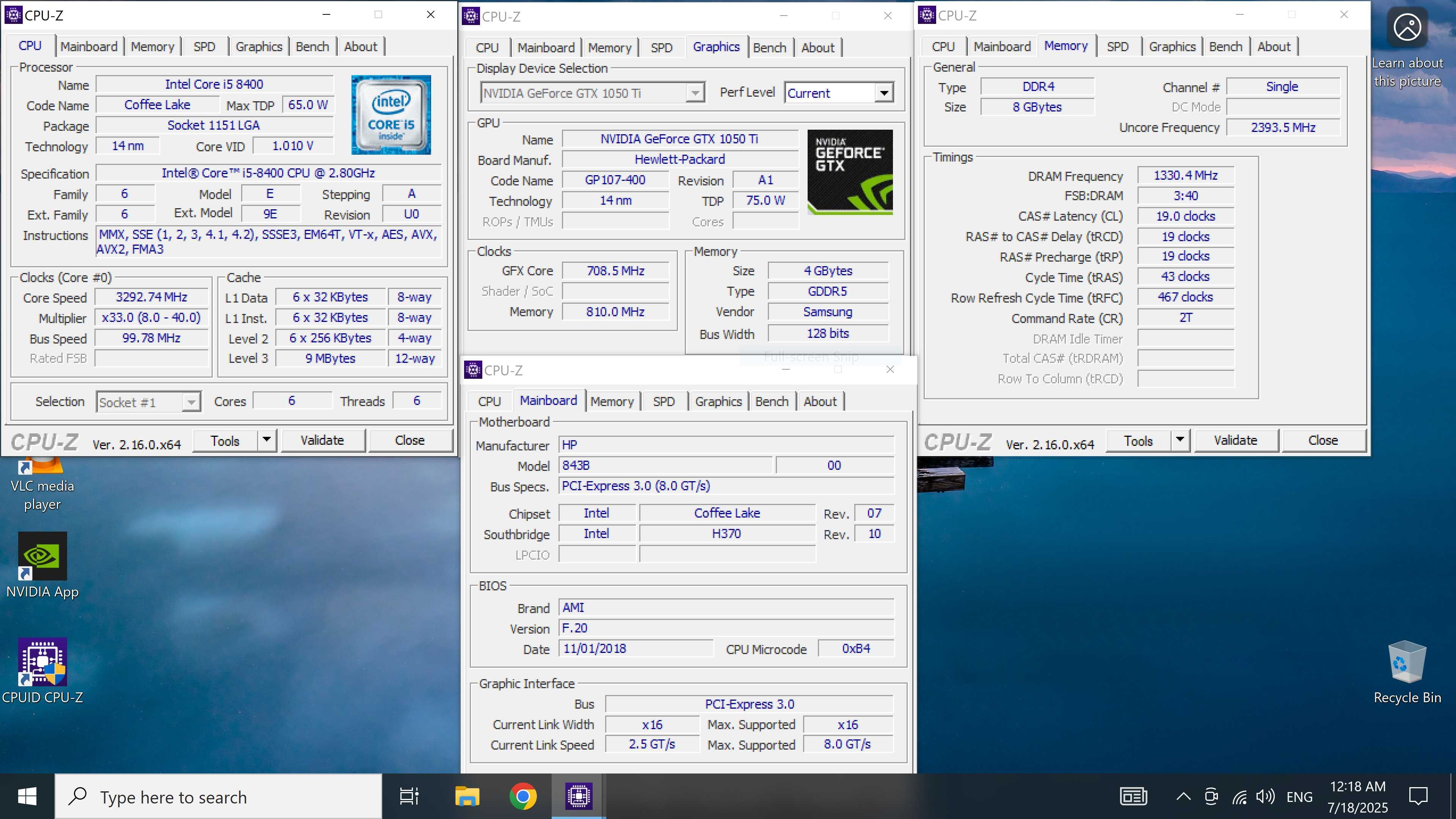Open the Recycle Bin desktop icon
This screenshot has height=819, width=1456.
click(1407, 673)
